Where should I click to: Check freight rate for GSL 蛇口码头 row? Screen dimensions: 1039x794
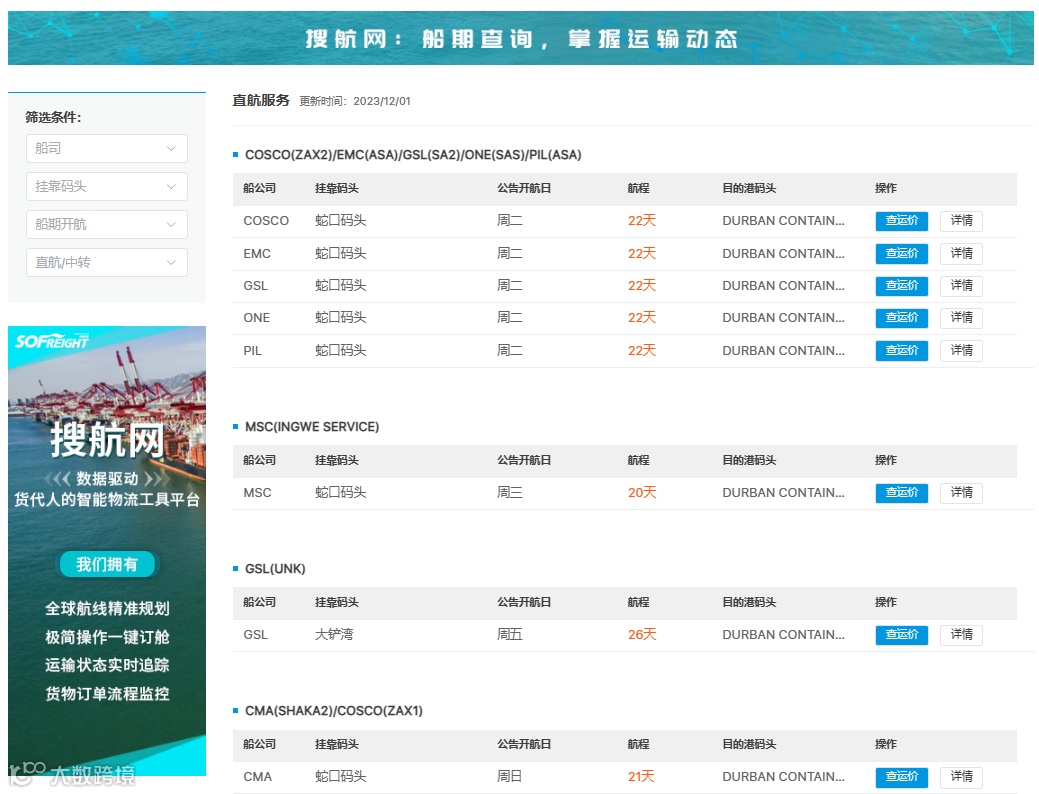point(901,286)
